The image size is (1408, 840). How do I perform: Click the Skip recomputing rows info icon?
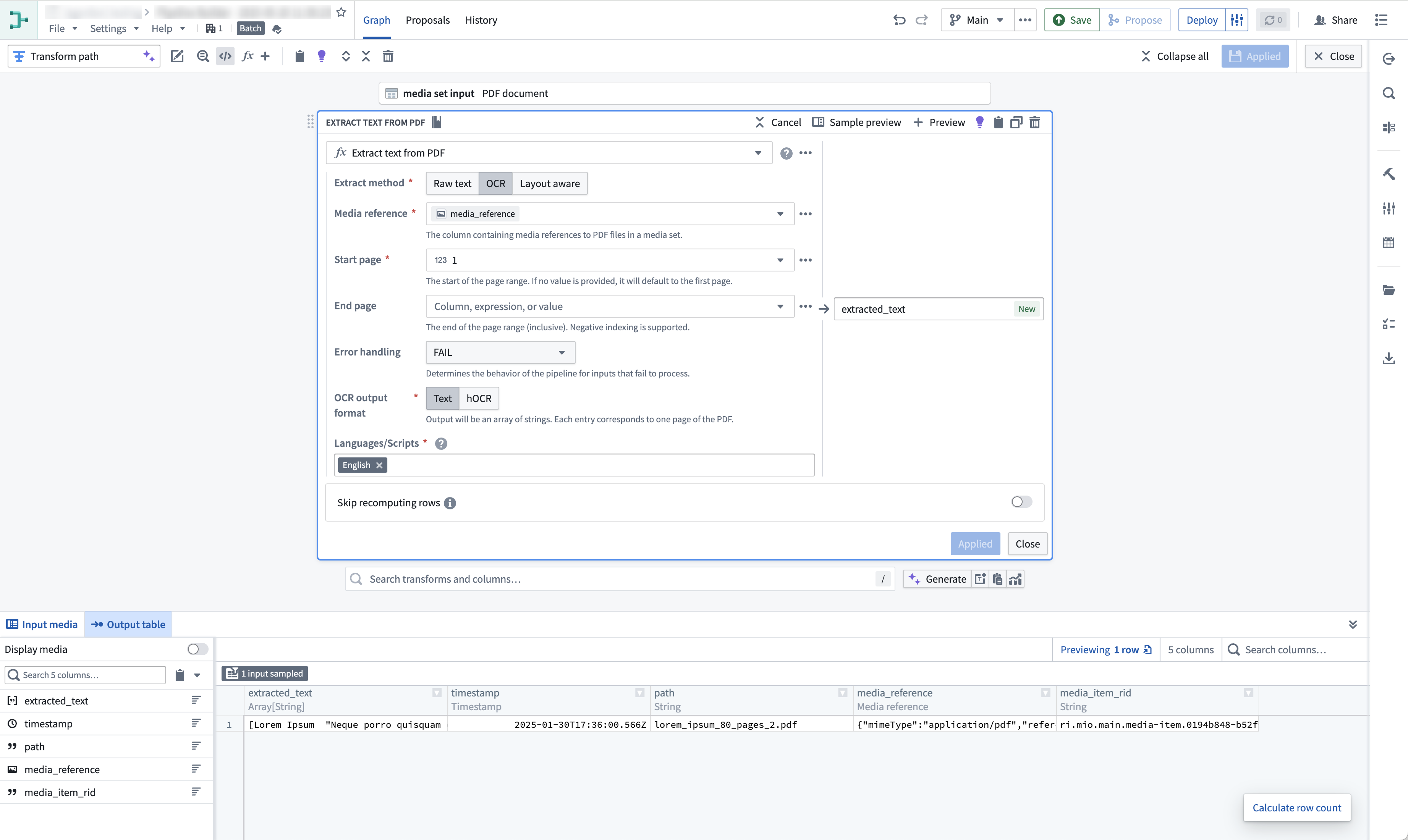(x=450, y=503)
